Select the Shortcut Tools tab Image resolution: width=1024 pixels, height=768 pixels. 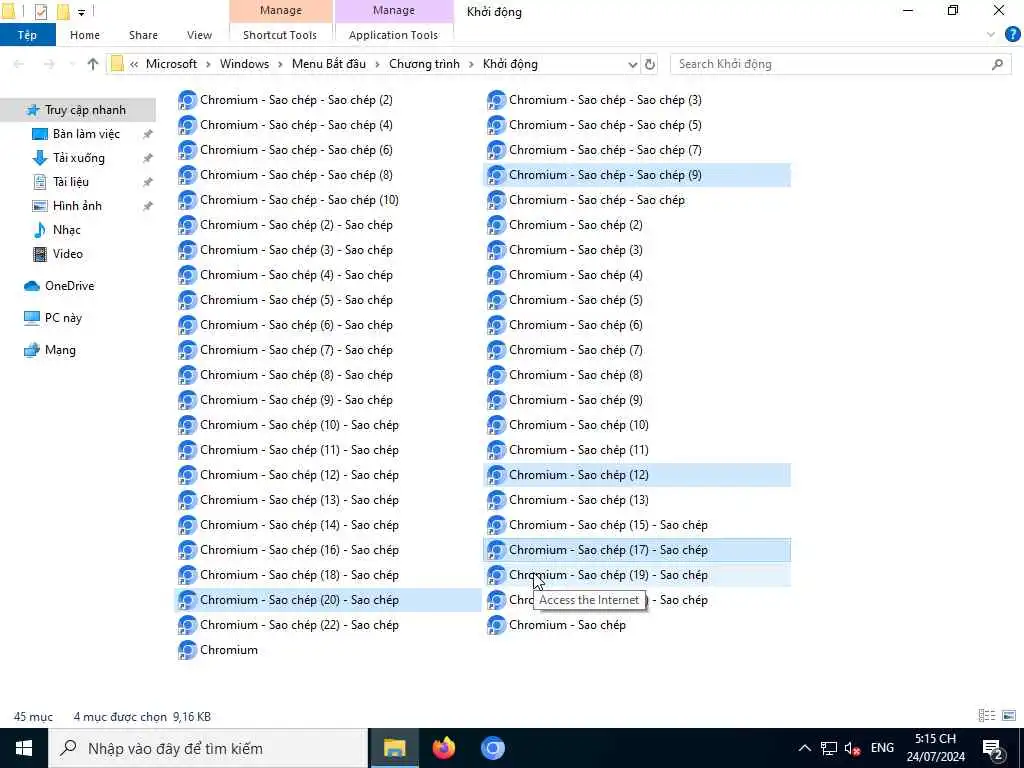click(x=280, y=35)
